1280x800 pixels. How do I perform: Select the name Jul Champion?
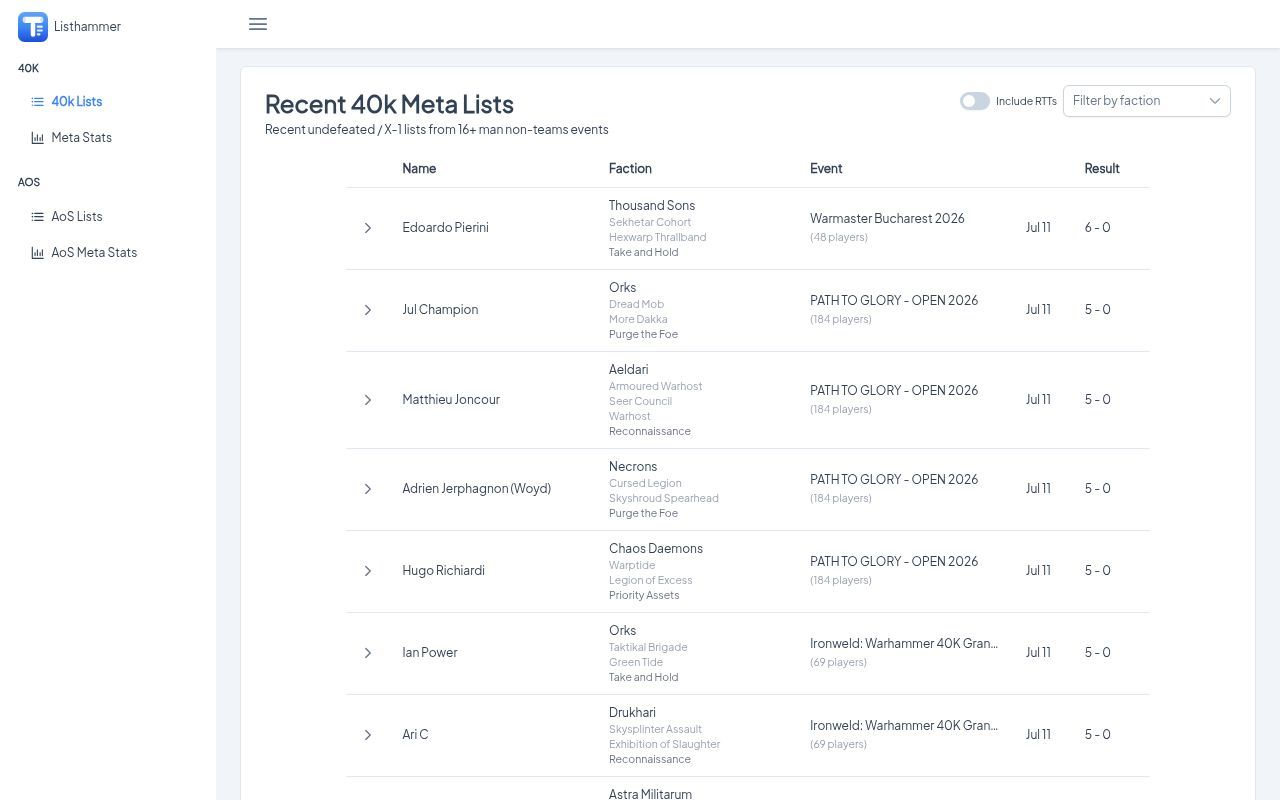(440, 309)
